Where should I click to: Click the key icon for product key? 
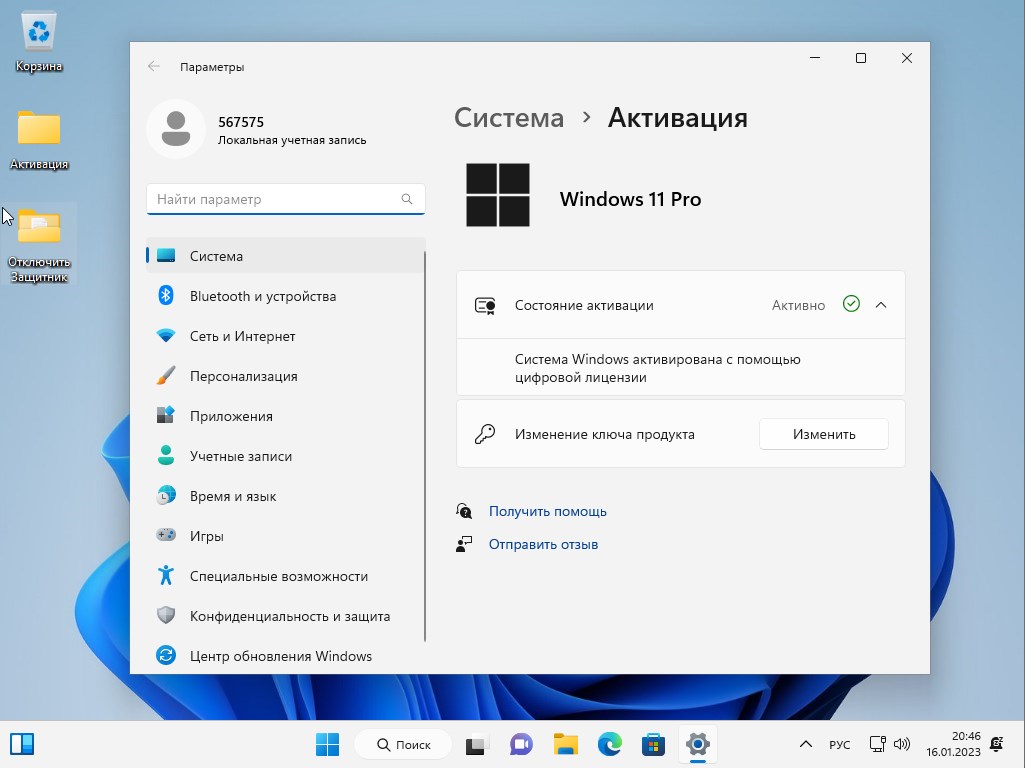[x=485, y=434]
